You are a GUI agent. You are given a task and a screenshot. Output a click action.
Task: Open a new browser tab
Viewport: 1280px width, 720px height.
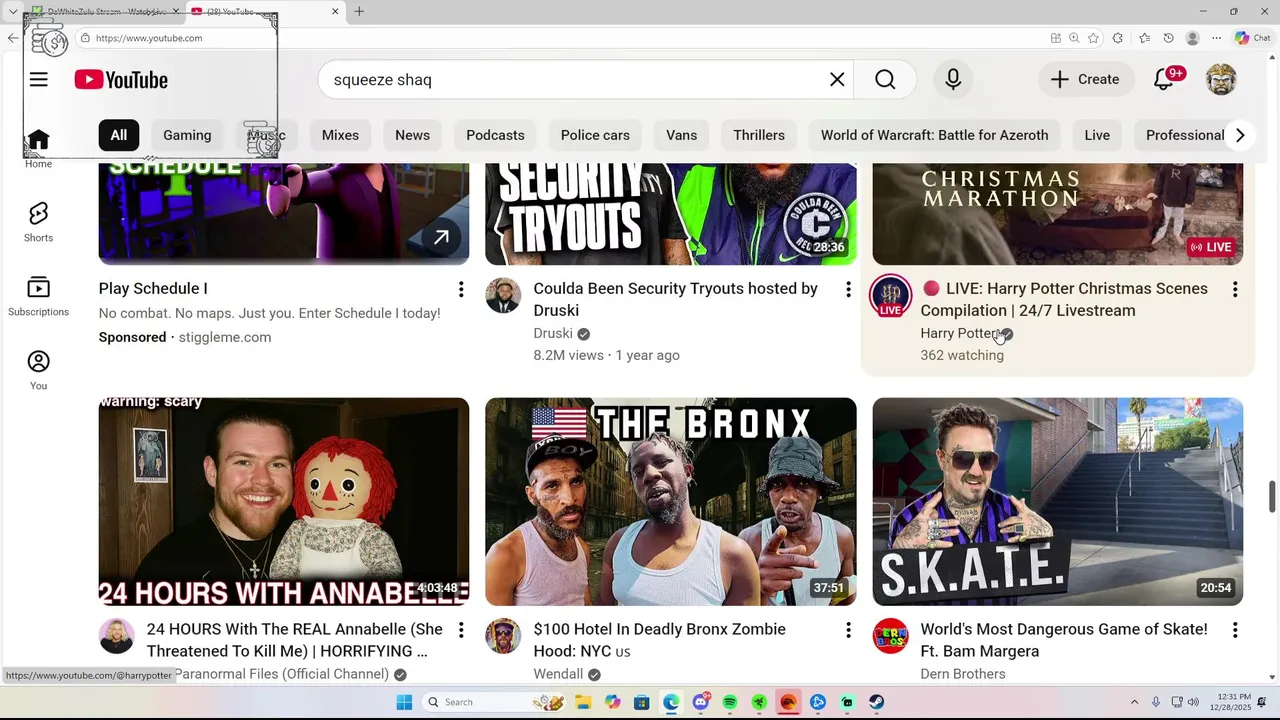tap(359, 11)
